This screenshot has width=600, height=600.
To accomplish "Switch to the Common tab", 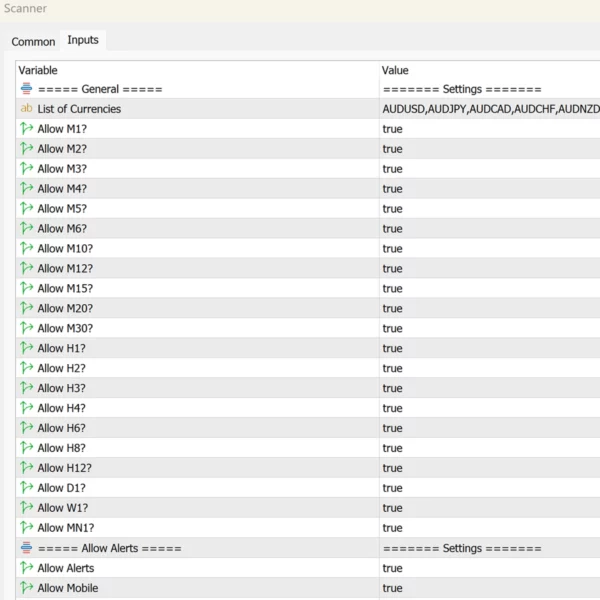I will tap(33, 42).
